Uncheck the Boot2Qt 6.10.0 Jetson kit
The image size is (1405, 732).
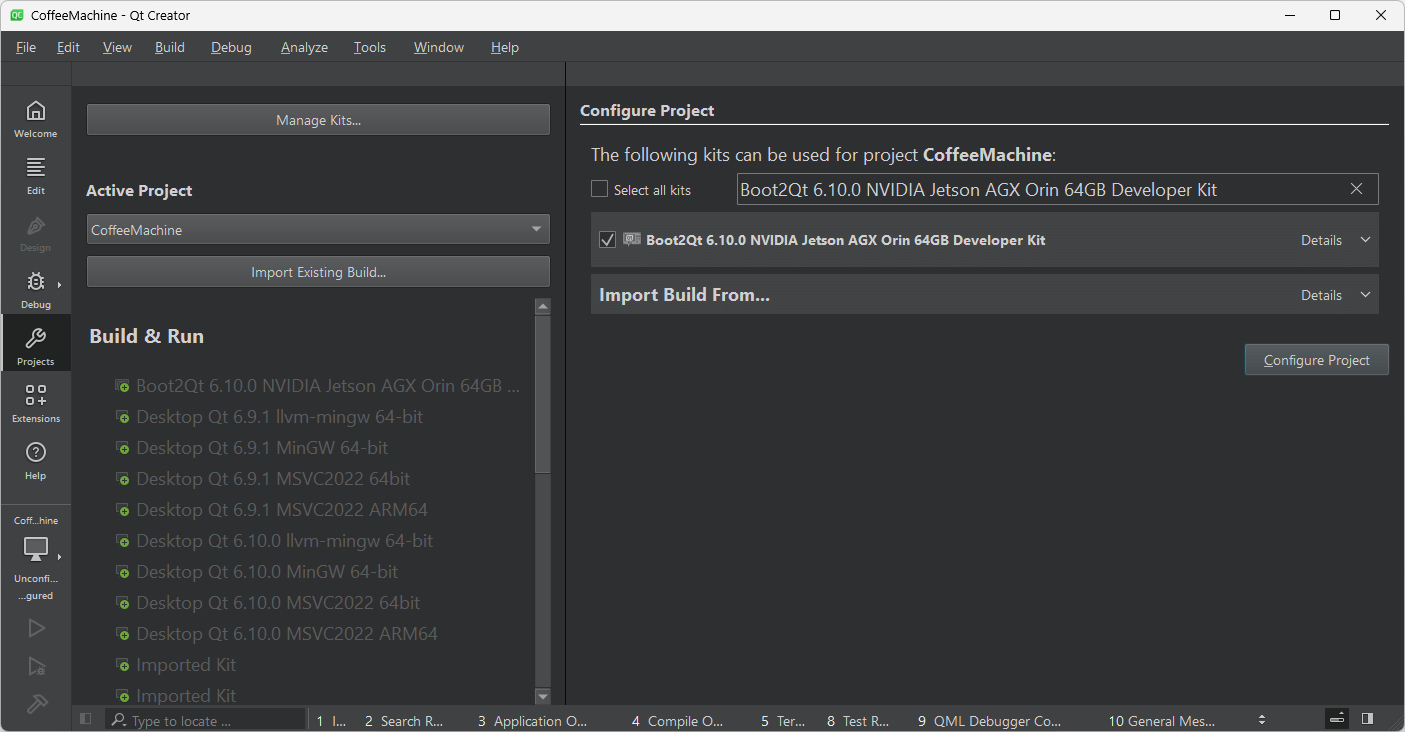pos(607,239)
